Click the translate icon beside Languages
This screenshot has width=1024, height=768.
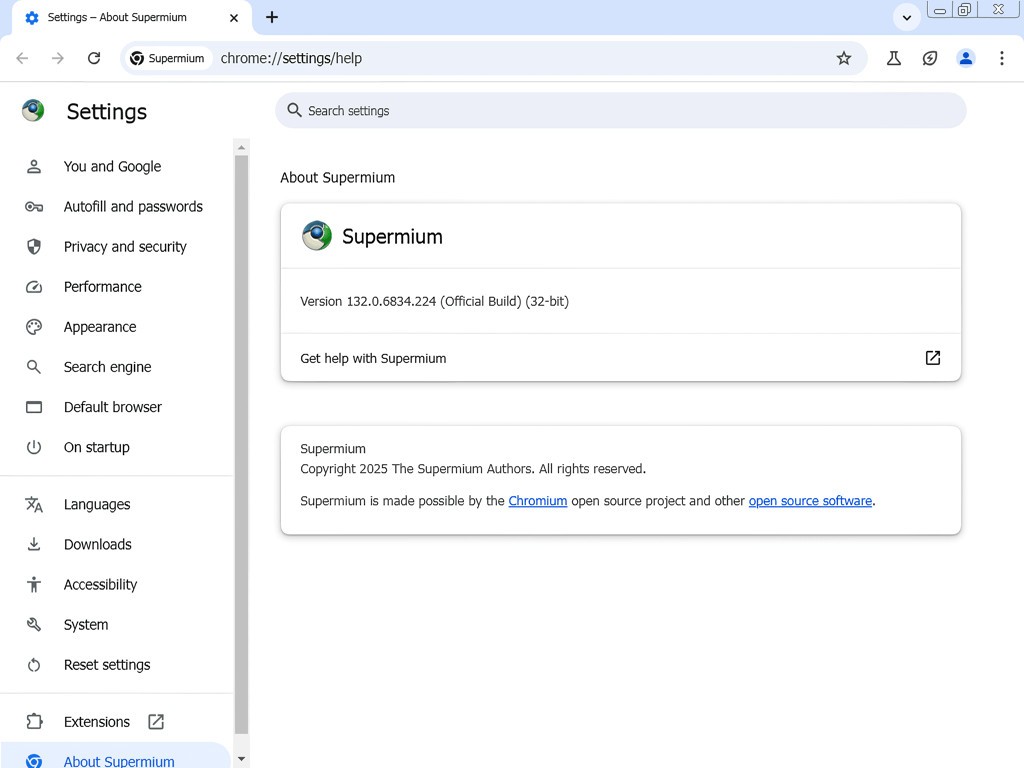[x=34, y=504]
